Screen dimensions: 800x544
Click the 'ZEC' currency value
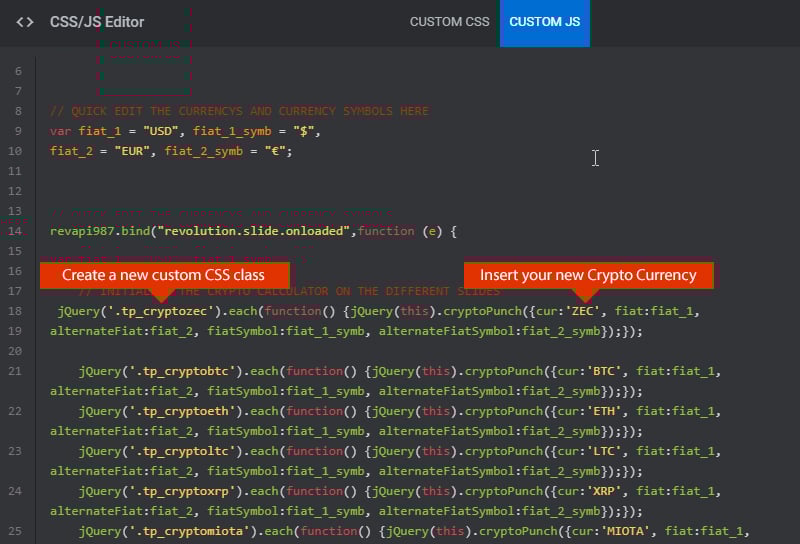pyautogui.click(x=583, y=311)
